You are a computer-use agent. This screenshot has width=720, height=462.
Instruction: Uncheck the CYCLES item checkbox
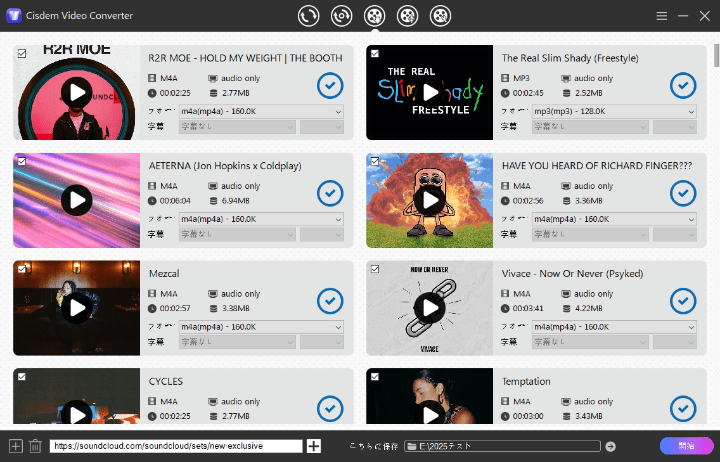[x=22, y=377]
